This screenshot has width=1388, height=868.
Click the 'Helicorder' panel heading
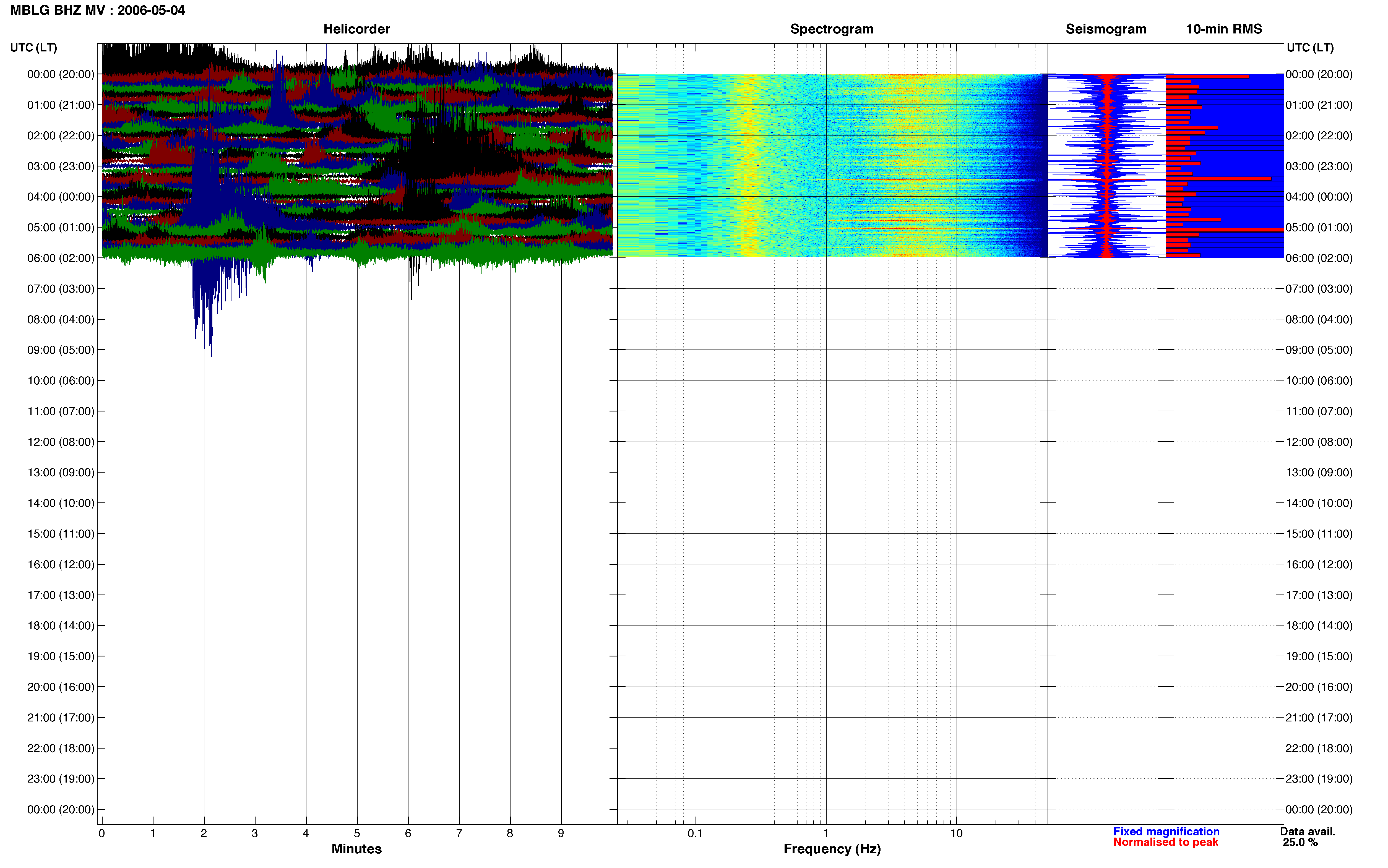pos(356,29)
